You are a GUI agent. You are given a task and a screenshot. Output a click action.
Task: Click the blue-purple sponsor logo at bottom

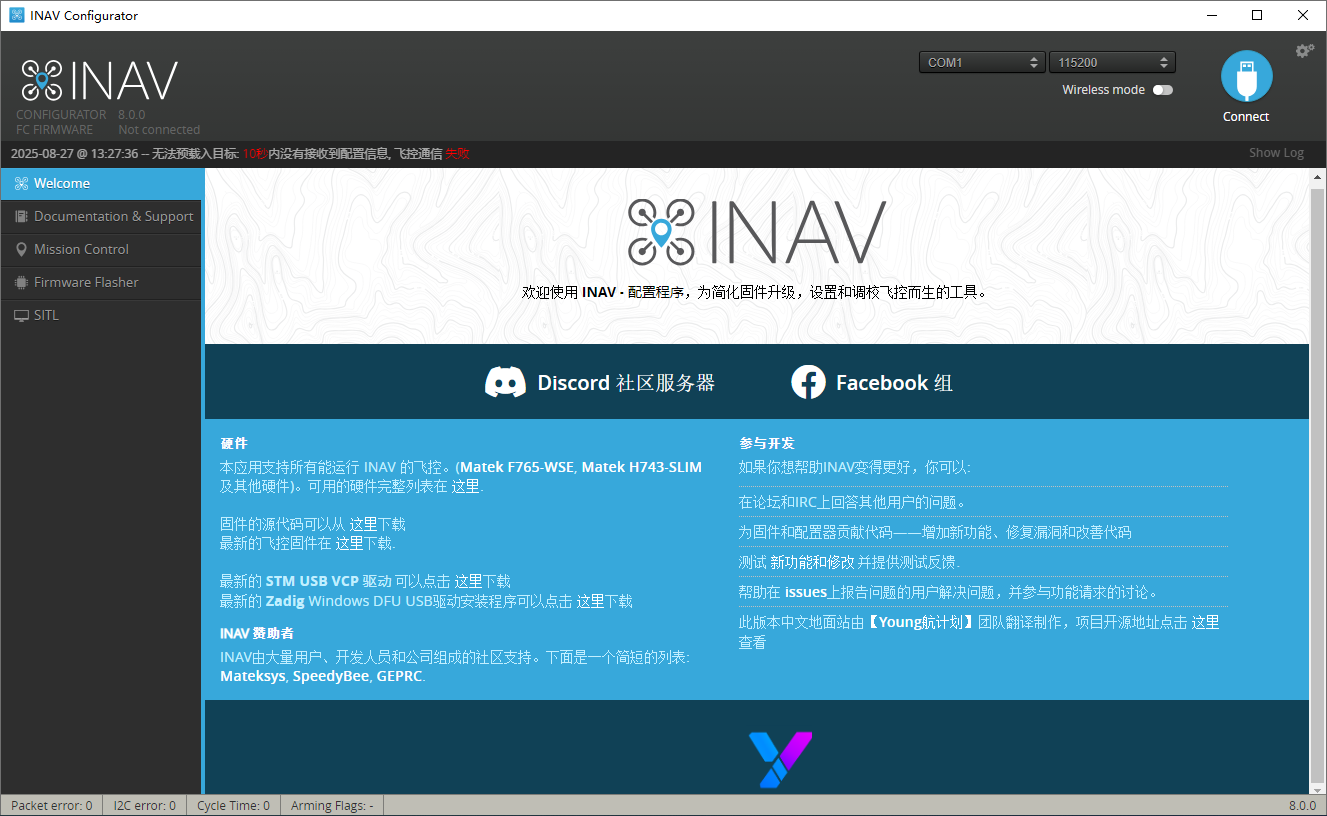[780, 760]
